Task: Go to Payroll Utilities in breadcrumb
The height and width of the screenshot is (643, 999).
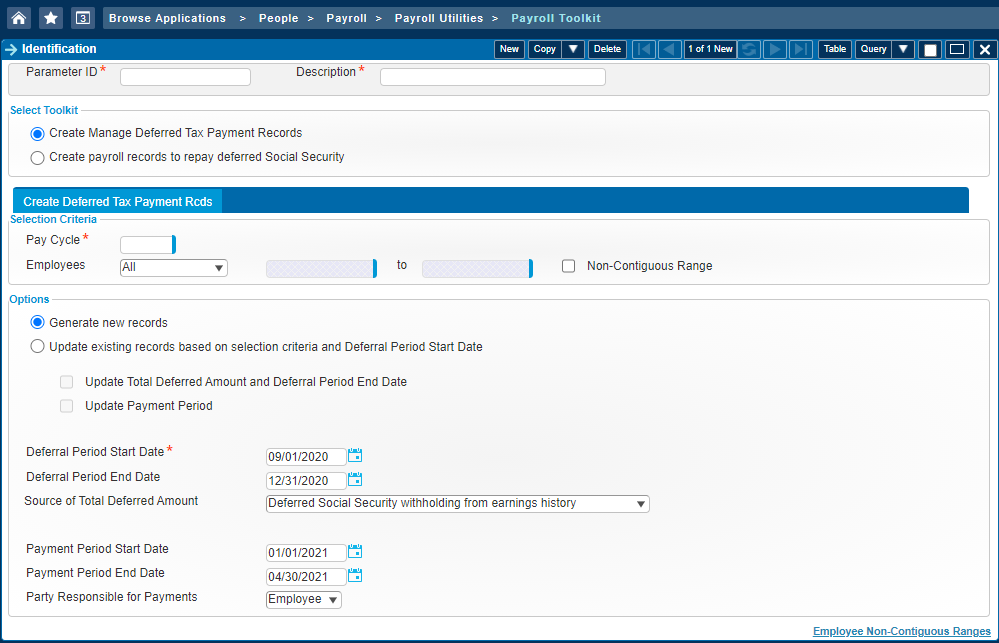Action: [438, 18]
